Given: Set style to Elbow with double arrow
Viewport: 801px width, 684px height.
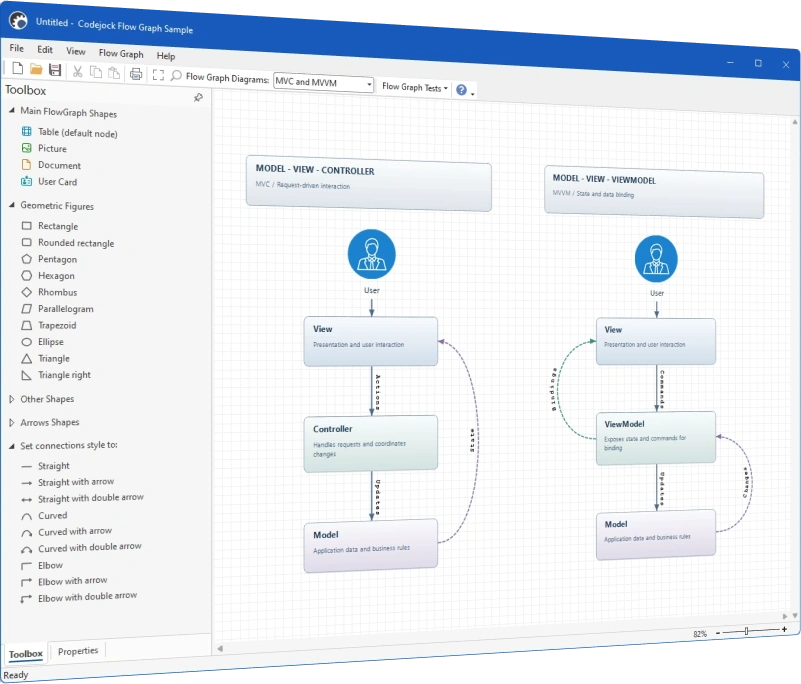Looking at the screenshot, I should [79, 597].
